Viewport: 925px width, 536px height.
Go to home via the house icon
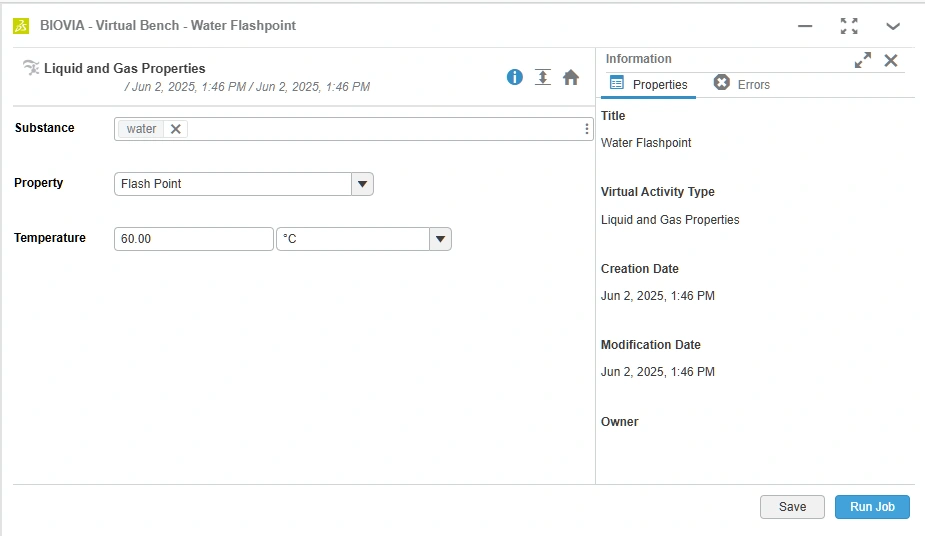[x=570, y=77]
